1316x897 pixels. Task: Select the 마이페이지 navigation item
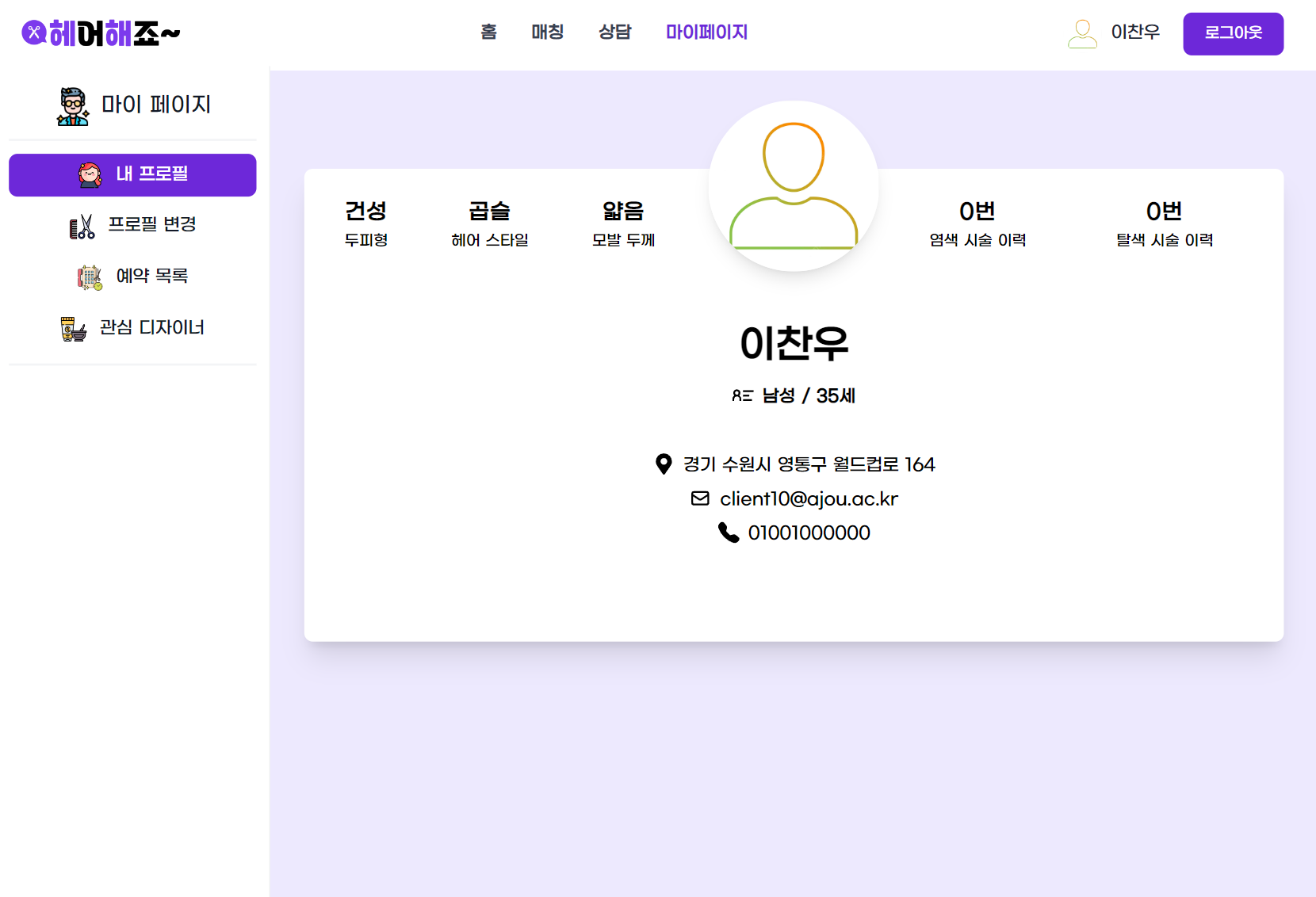(x=706, y=32)
